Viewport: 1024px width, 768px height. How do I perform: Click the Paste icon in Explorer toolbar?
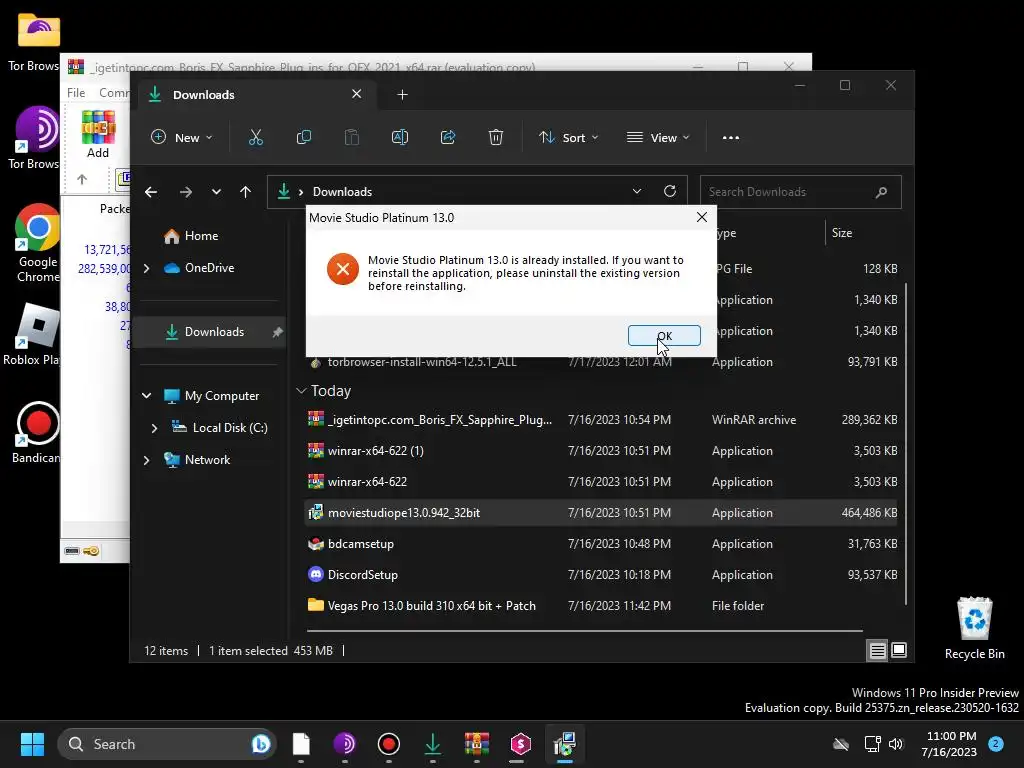[x=351, y=137]
